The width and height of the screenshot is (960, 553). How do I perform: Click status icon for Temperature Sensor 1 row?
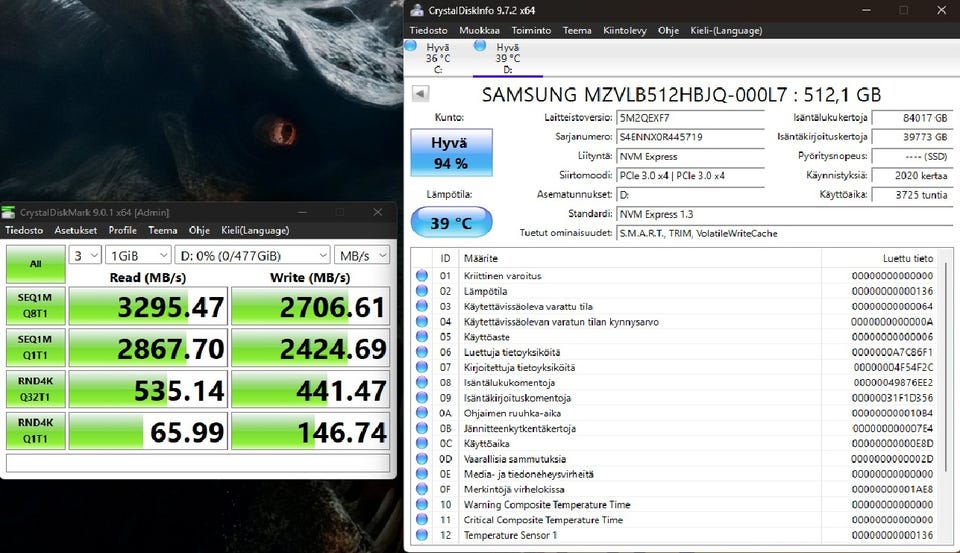coord(421,535)
